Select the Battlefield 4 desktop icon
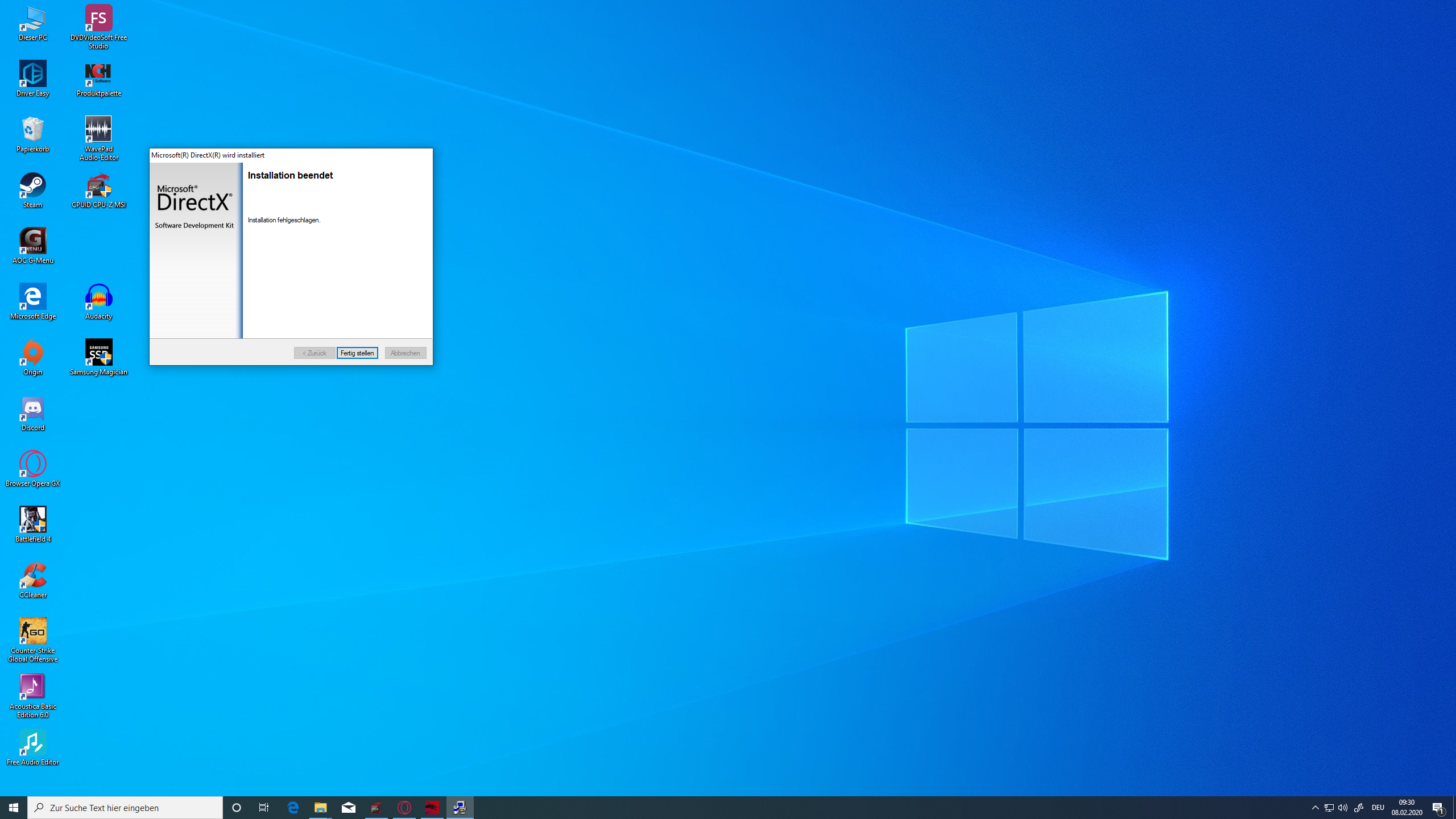Image resolution: width=1456 pixels, height=819 pixels. (32, 523)
